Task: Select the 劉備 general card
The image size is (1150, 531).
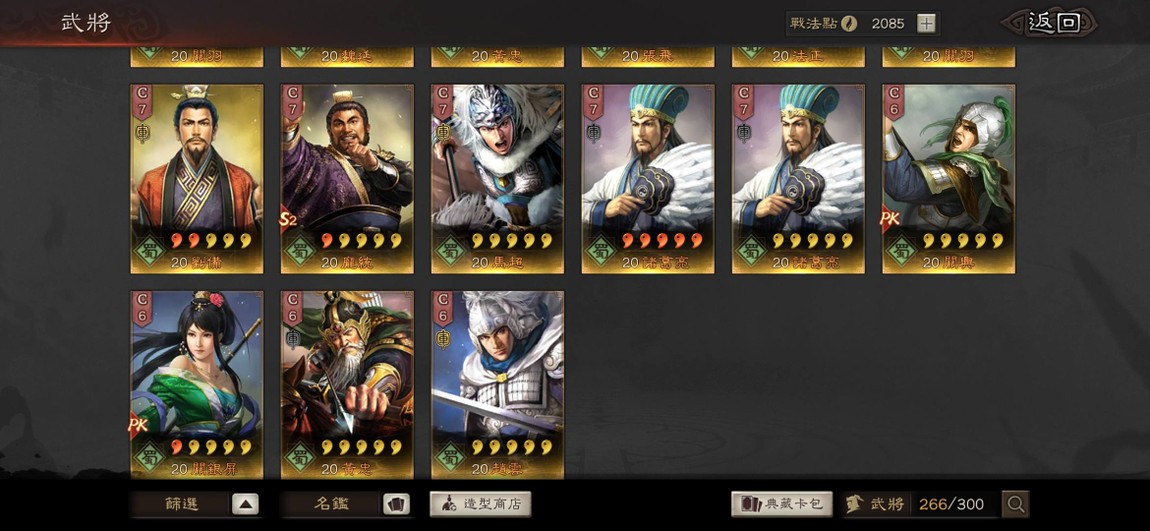Action: click(x=197, y=179)
